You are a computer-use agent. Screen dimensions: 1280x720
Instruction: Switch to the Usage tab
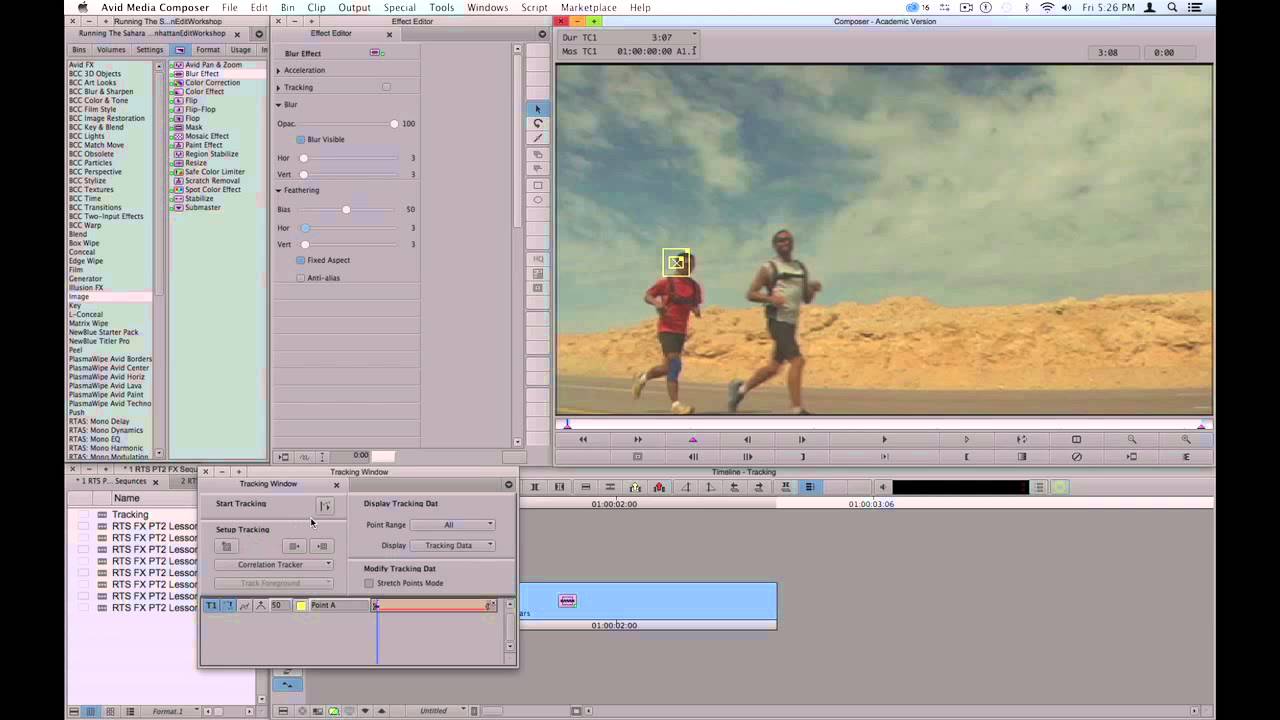coord(241,50)
